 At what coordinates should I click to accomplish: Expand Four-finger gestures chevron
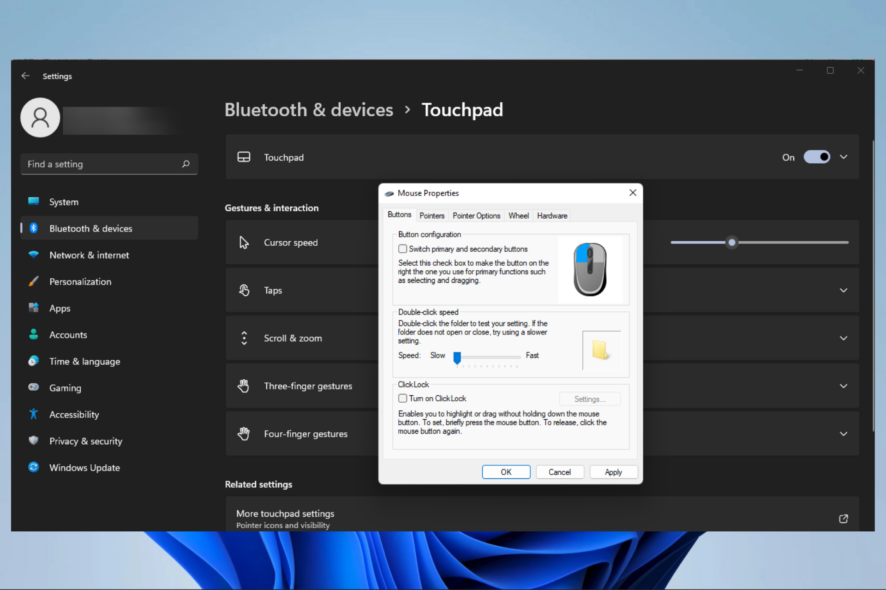click(844, 434)
